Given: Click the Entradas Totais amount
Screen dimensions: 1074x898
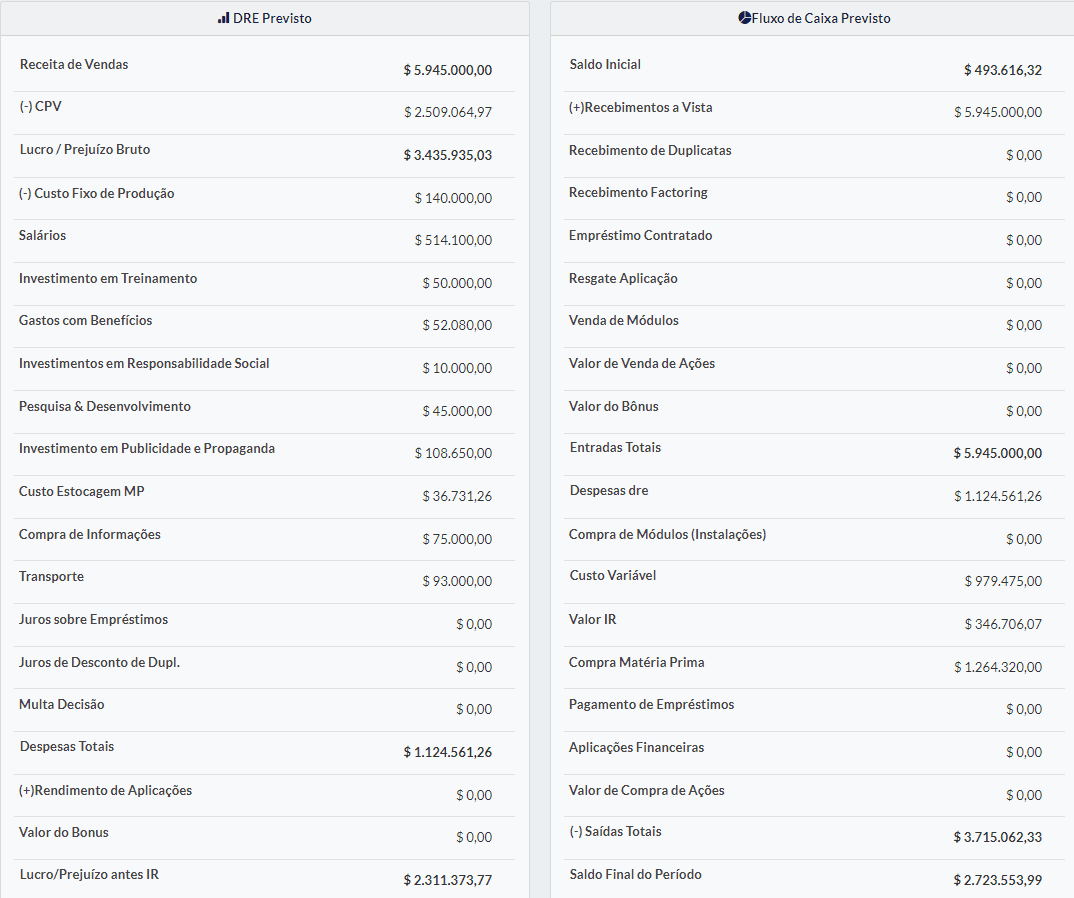Looking at the screenshot, I should click(997, 453).
